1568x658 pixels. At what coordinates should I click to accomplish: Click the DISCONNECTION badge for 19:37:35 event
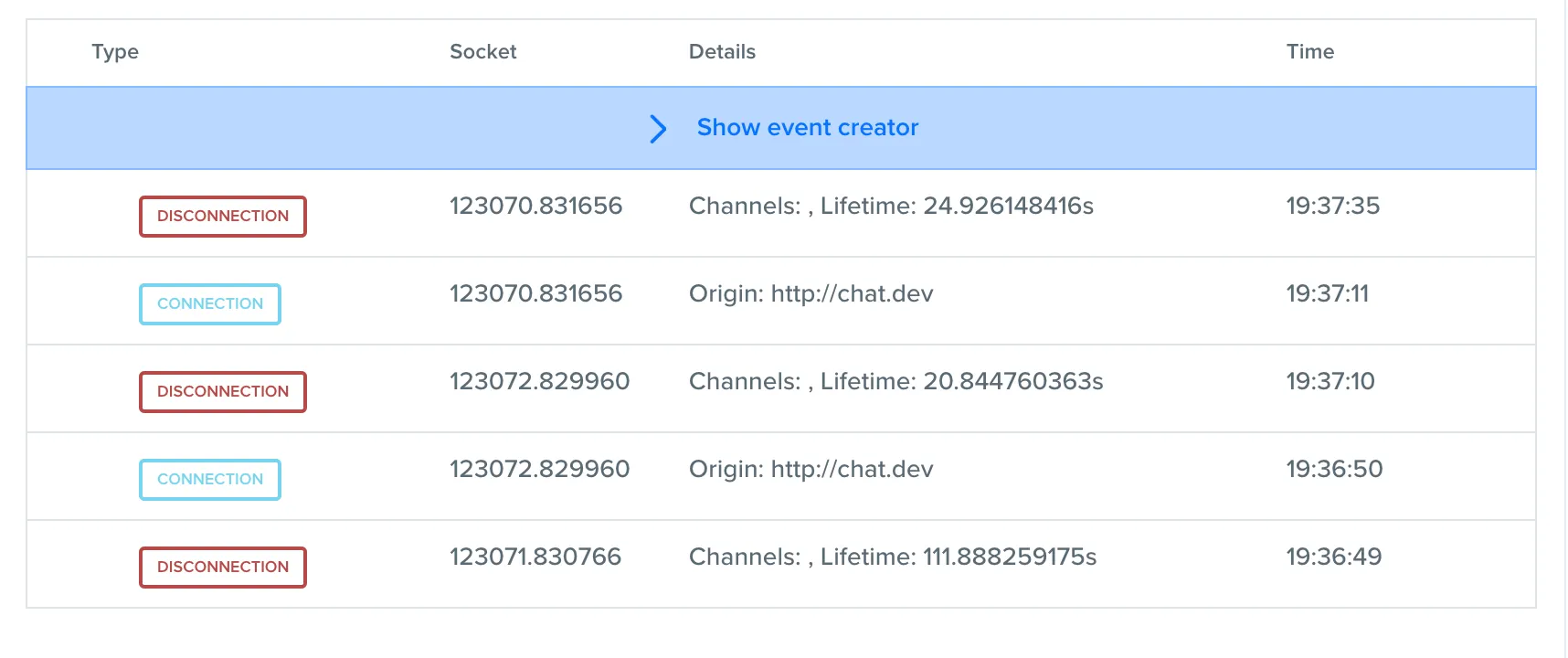[223, 217]
